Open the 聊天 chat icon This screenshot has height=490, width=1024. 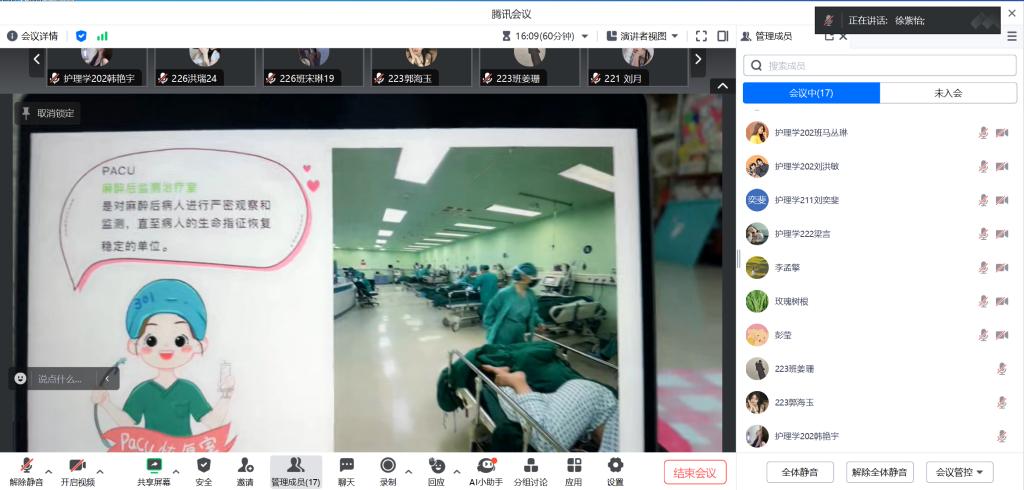pos(346,471)
